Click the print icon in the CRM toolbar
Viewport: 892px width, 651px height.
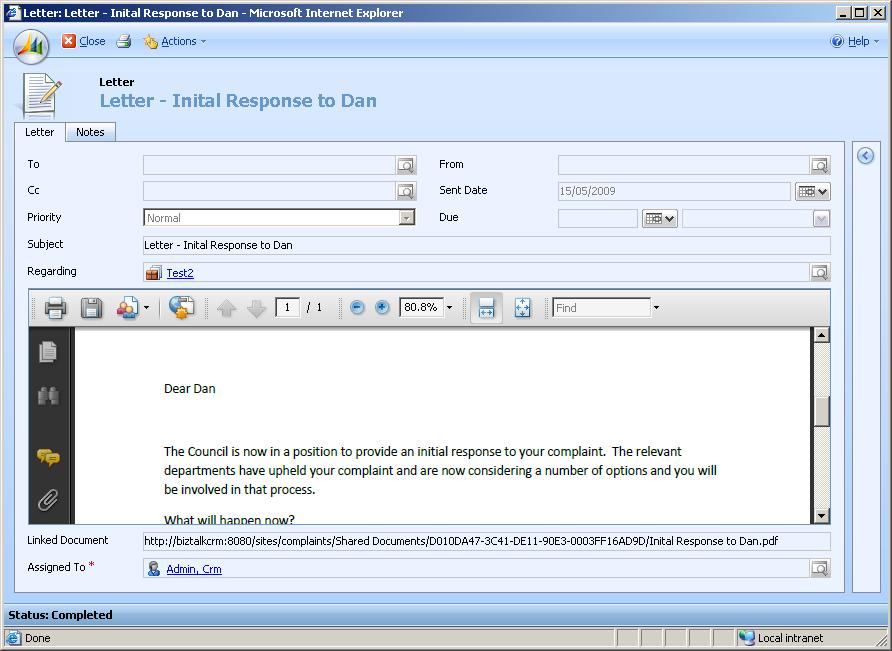(124, 41)
